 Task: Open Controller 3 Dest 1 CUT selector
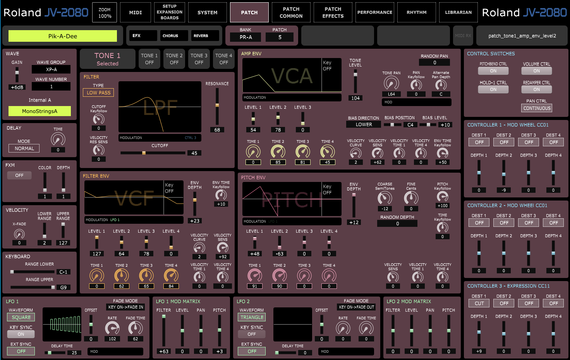(479, 303)
